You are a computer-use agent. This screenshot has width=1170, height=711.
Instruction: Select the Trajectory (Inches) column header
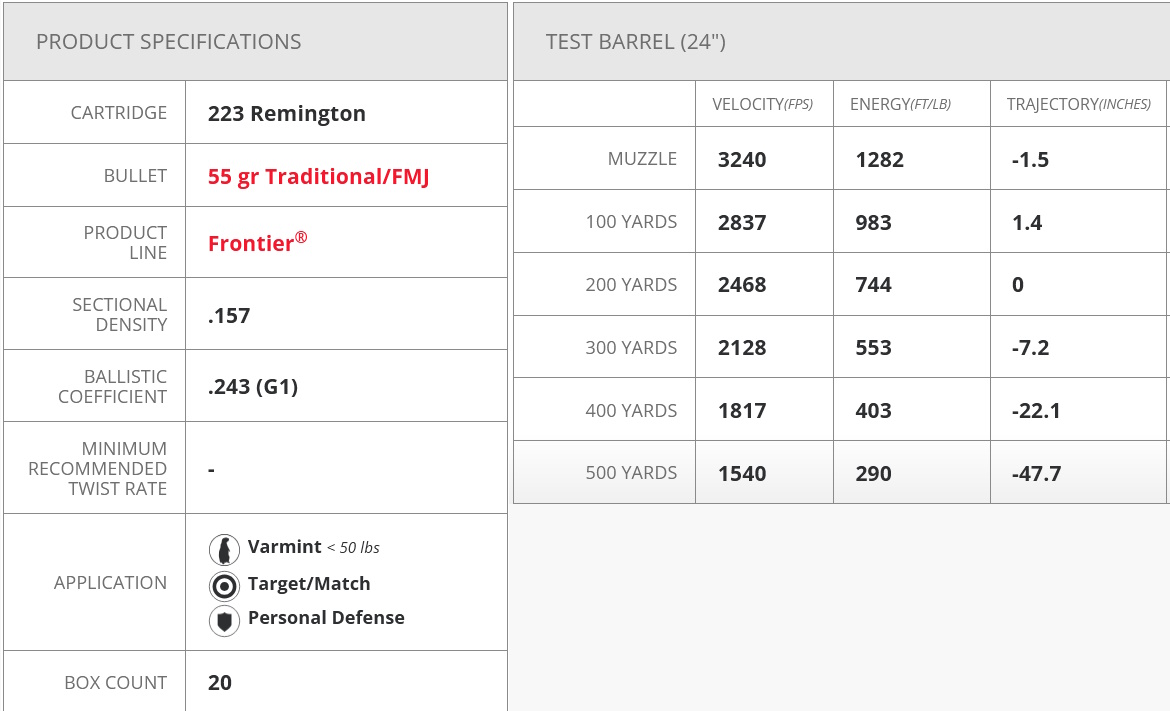(1078, 104)
